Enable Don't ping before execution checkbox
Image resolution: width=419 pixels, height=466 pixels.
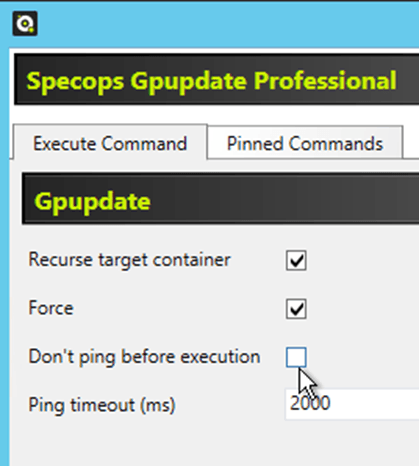(x=296, y=357)
